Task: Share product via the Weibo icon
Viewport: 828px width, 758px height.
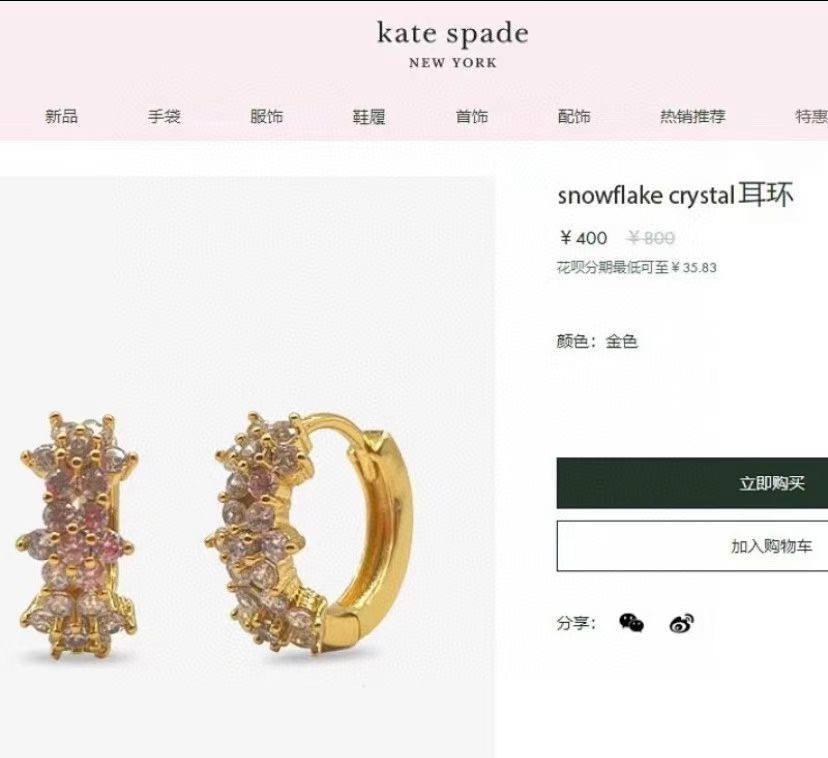Action: pyautogui.click(x=682, y=623)
